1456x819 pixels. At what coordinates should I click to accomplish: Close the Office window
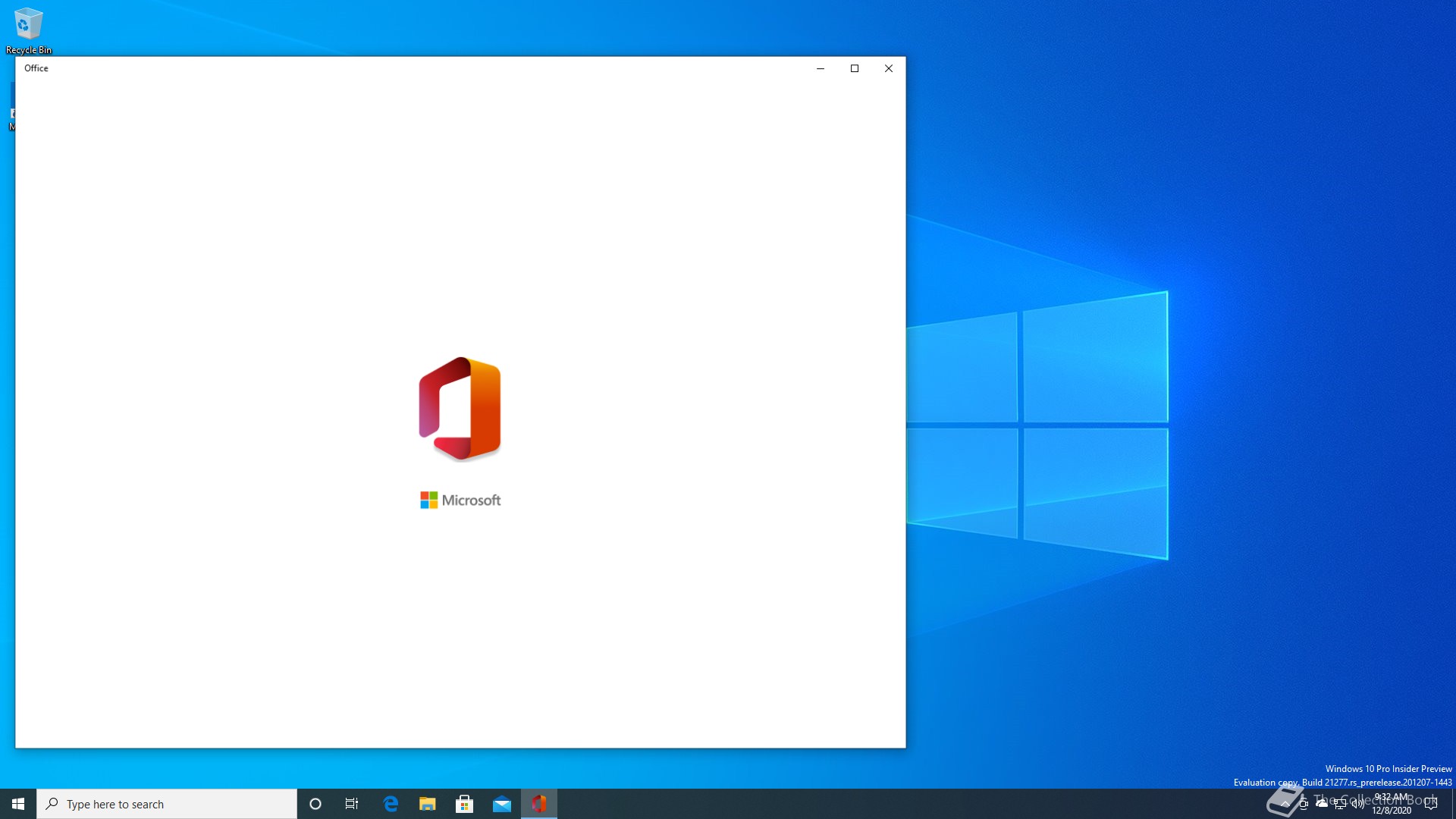click(889, 68)
